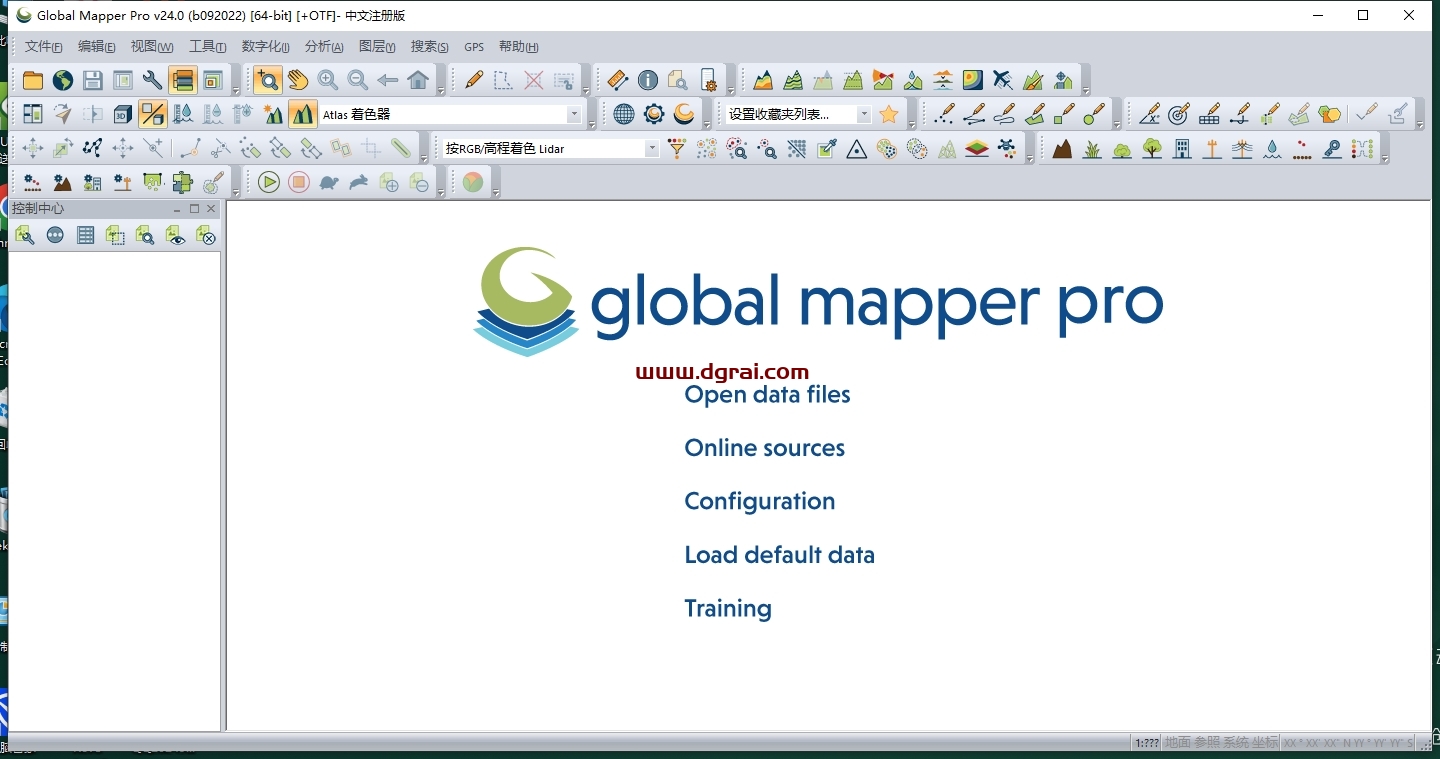Open the 3D viewer cube icon
The height and width of the screenshot is (759, 1440).
pos(123,114)
